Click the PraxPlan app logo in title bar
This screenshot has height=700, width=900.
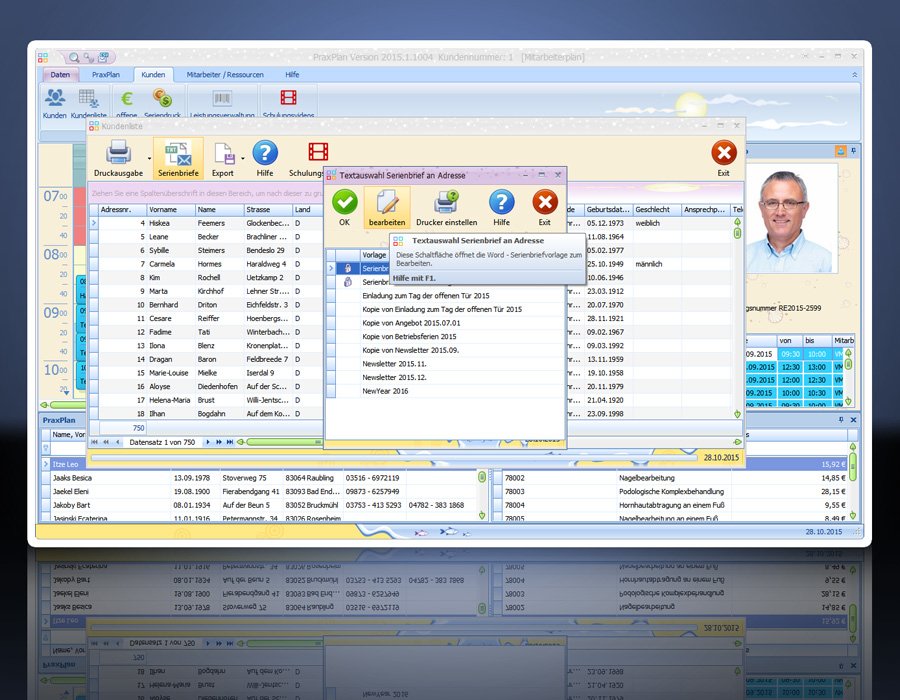click(43, 57)
